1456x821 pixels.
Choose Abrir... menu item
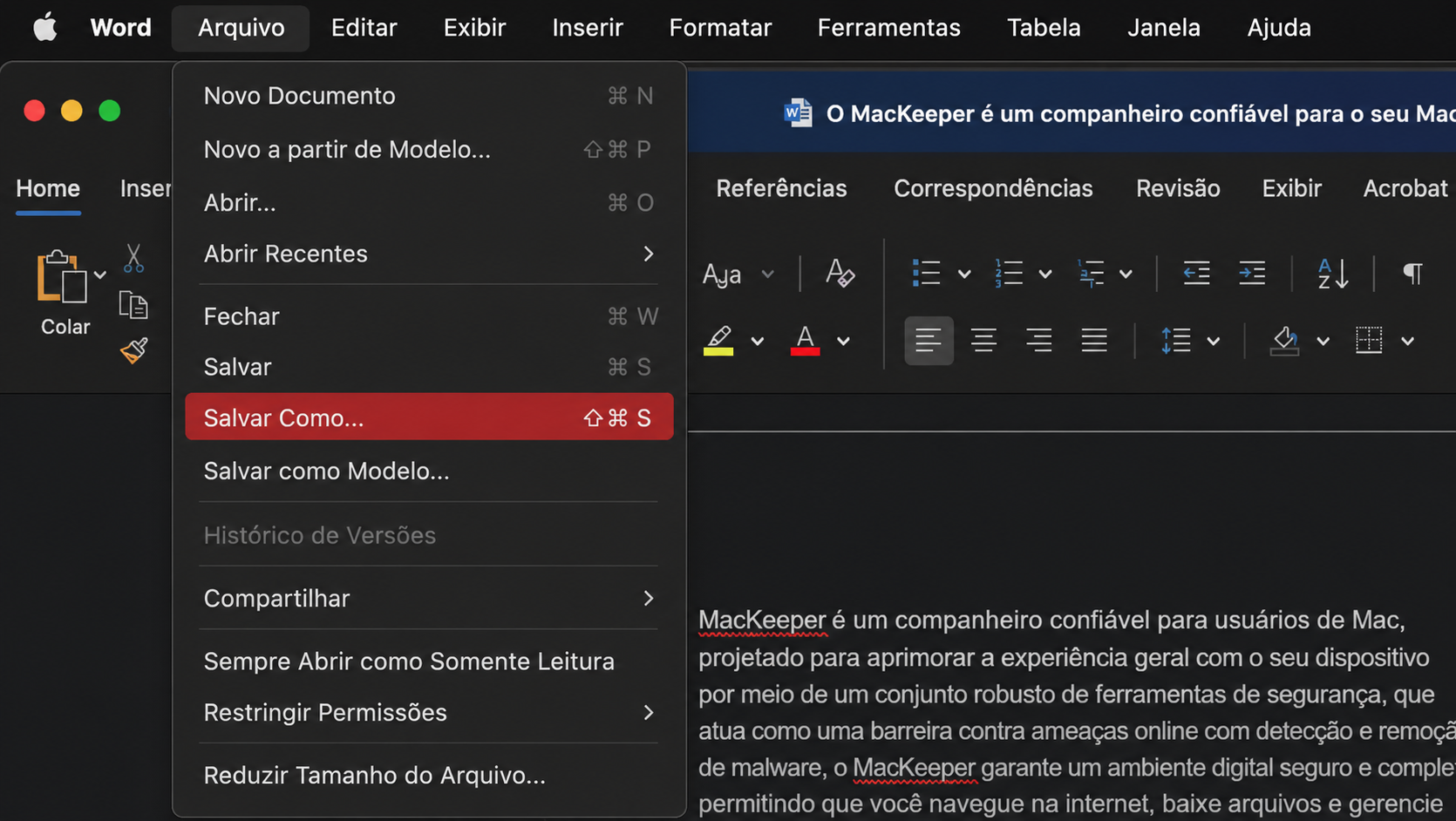pos(429,202)
